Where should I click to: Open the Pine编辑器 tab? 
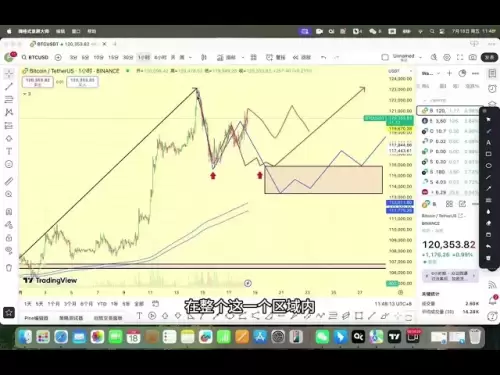pos(36,318)
